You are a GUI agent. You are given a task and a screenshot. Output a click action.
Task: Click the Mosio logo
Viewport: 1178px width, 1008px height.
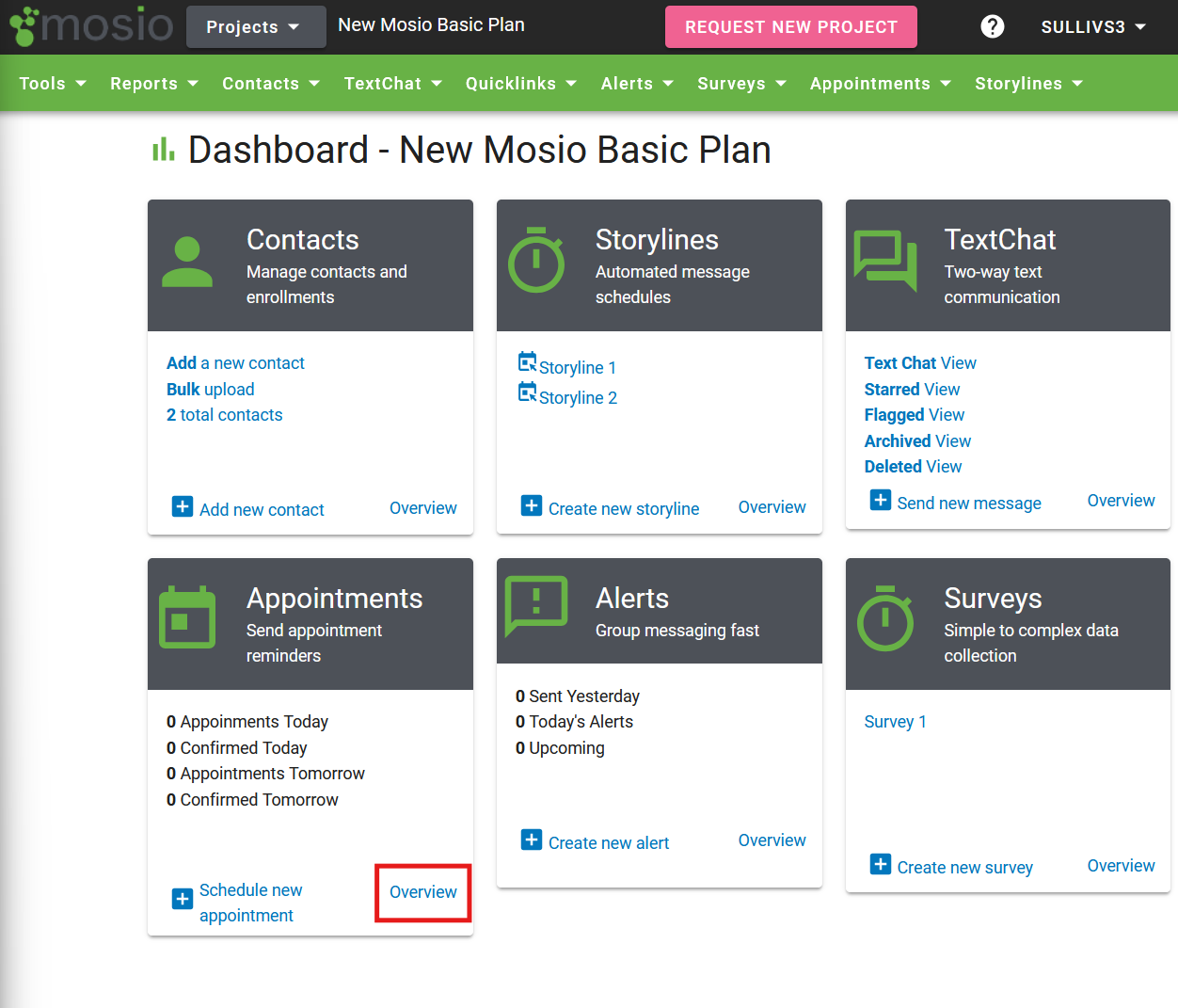(91, 25)
